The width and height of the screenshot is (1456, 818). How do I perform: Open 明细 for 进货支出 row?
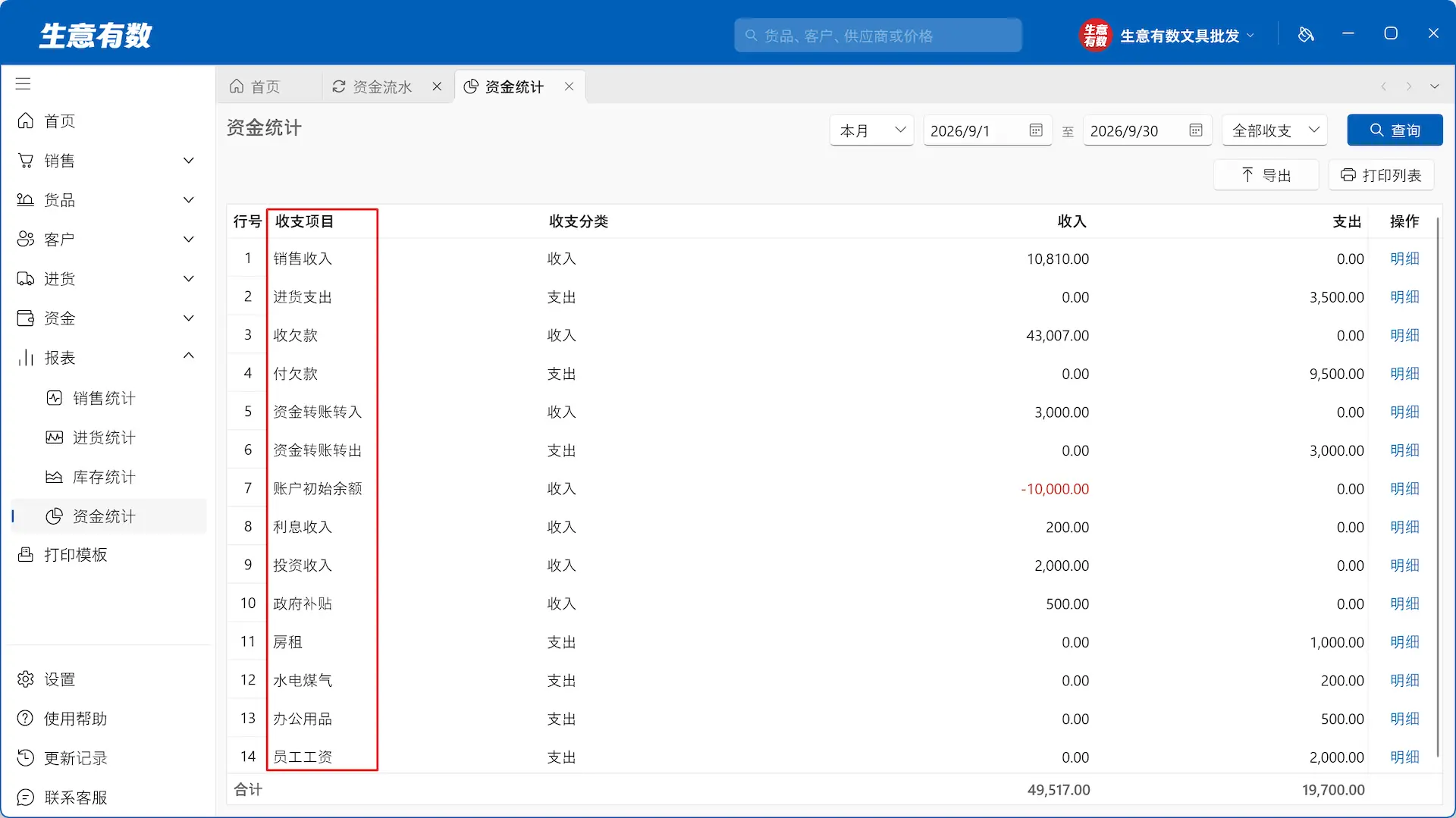tap(1404, 297)
